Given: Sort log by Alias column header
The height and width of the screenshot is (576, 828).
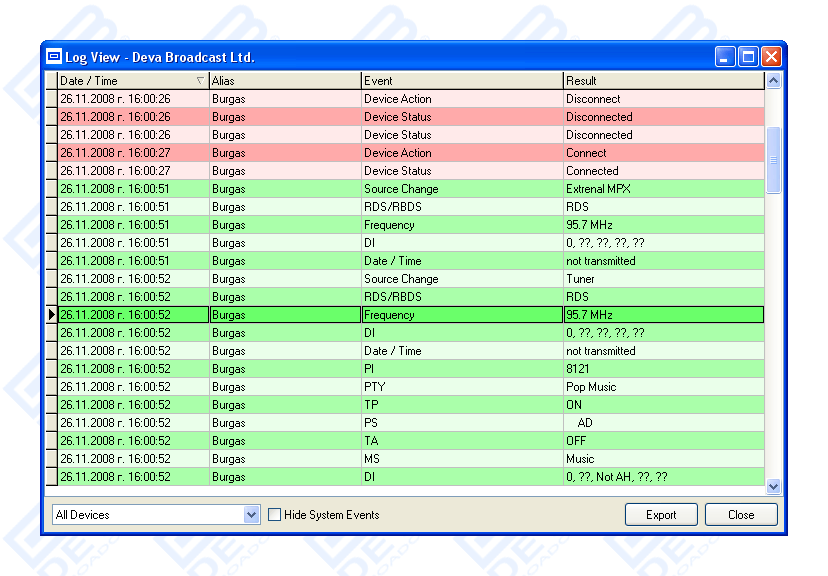Looking at the screenshot, I should tap(285, 81).
